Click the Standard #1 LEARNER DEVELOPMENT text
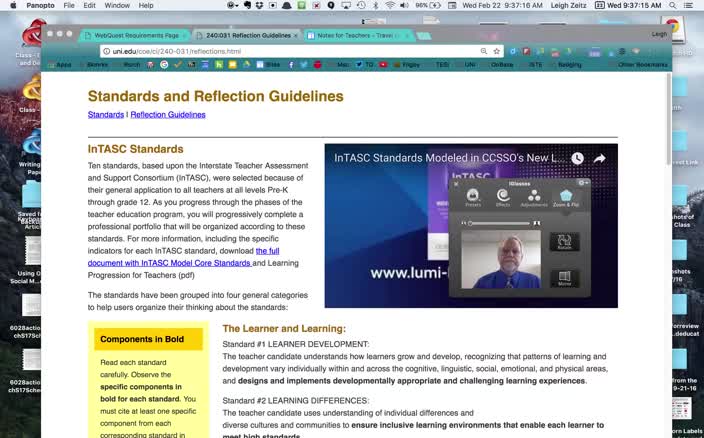The image size is (704, 438). [x=296, y=344]
